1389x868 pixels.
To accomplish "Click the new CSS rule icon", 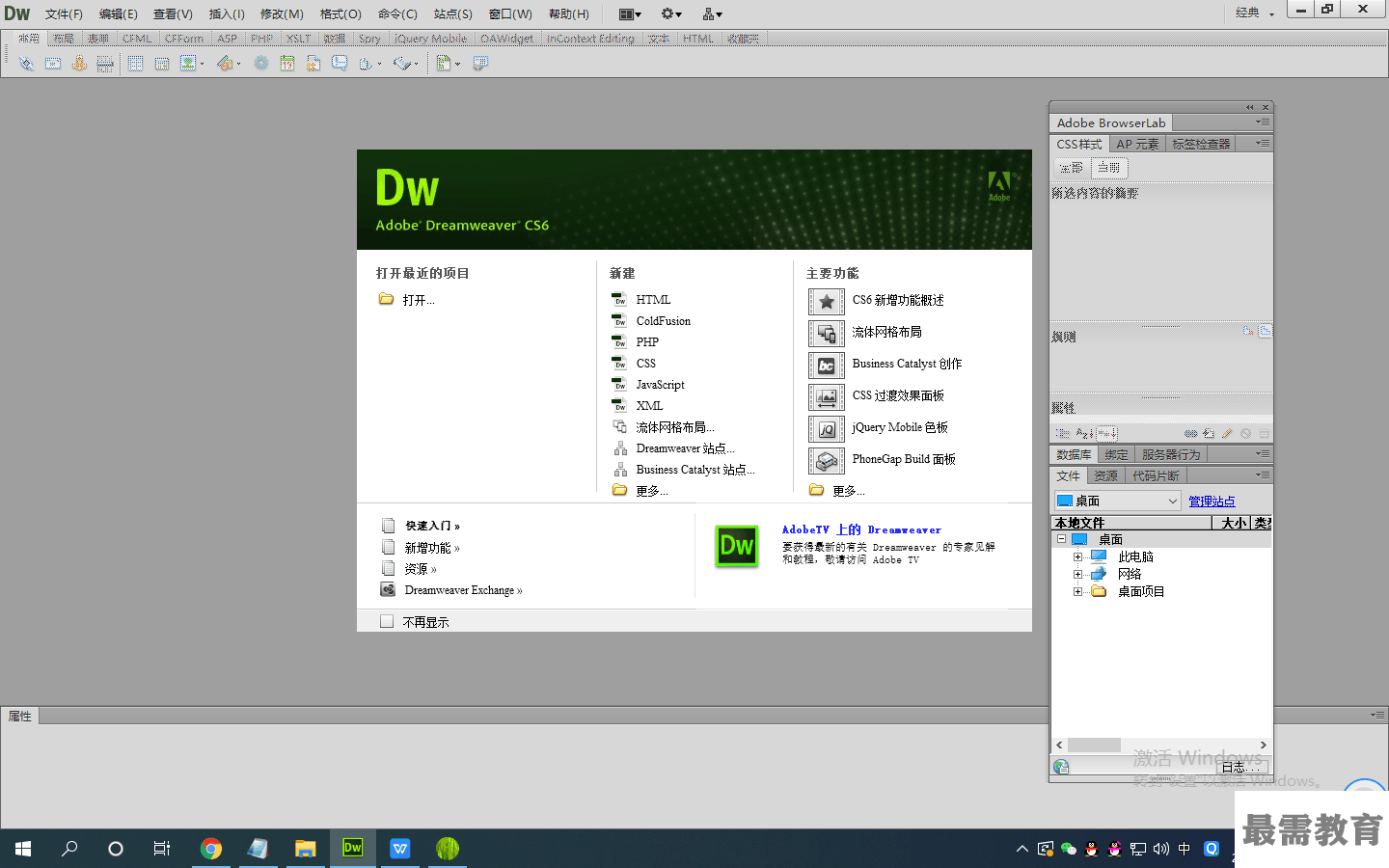I will pyautogui.click(x=1209, y=434).
